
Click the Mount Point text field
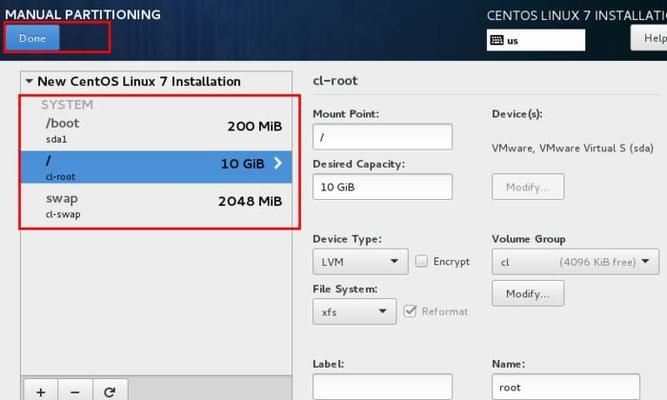tap(382, 137)
